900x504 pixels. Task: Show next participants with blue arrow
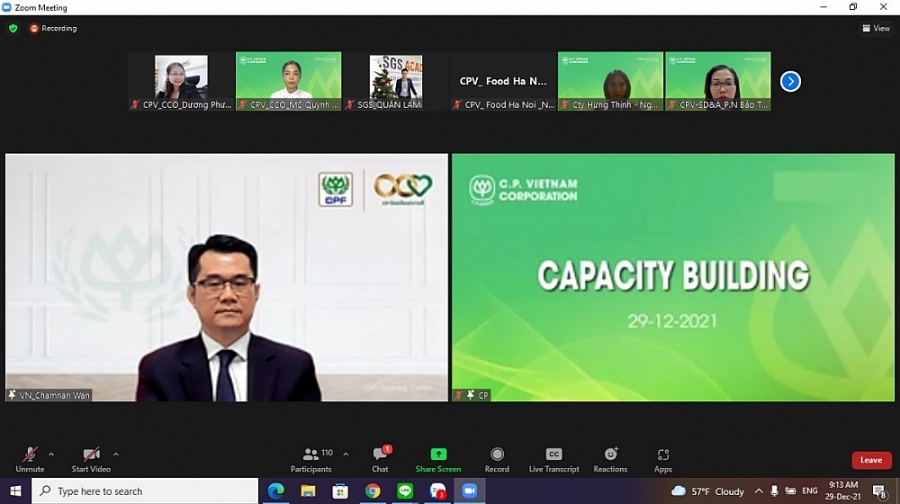point(790,81)
